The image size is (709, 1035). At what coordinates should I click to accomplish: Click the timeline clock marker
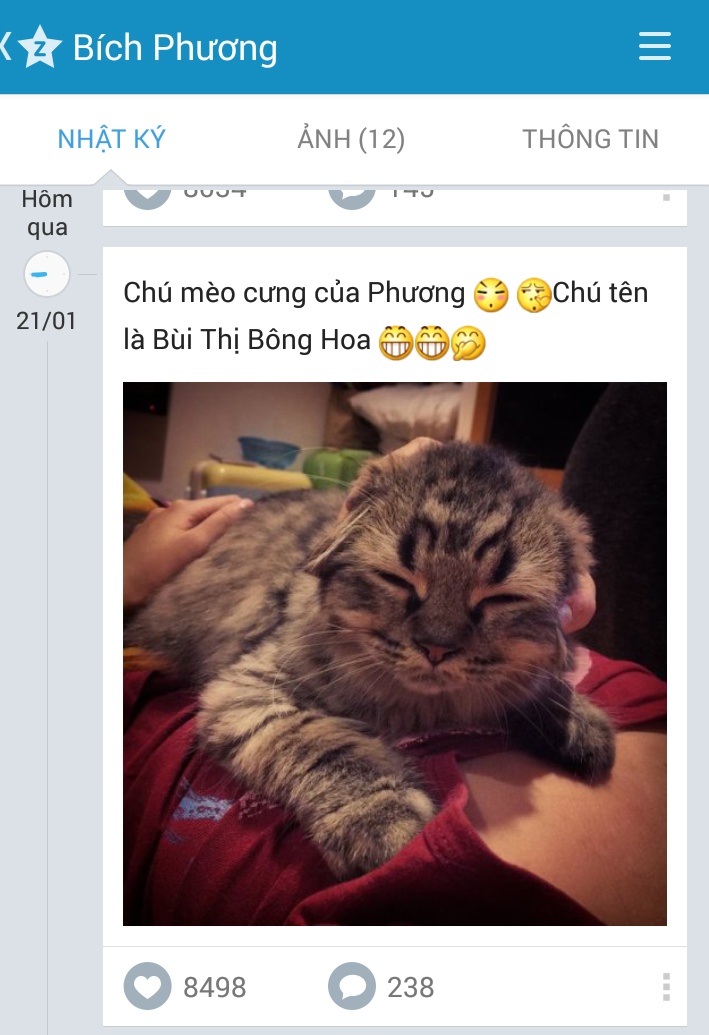pos(47,274)
